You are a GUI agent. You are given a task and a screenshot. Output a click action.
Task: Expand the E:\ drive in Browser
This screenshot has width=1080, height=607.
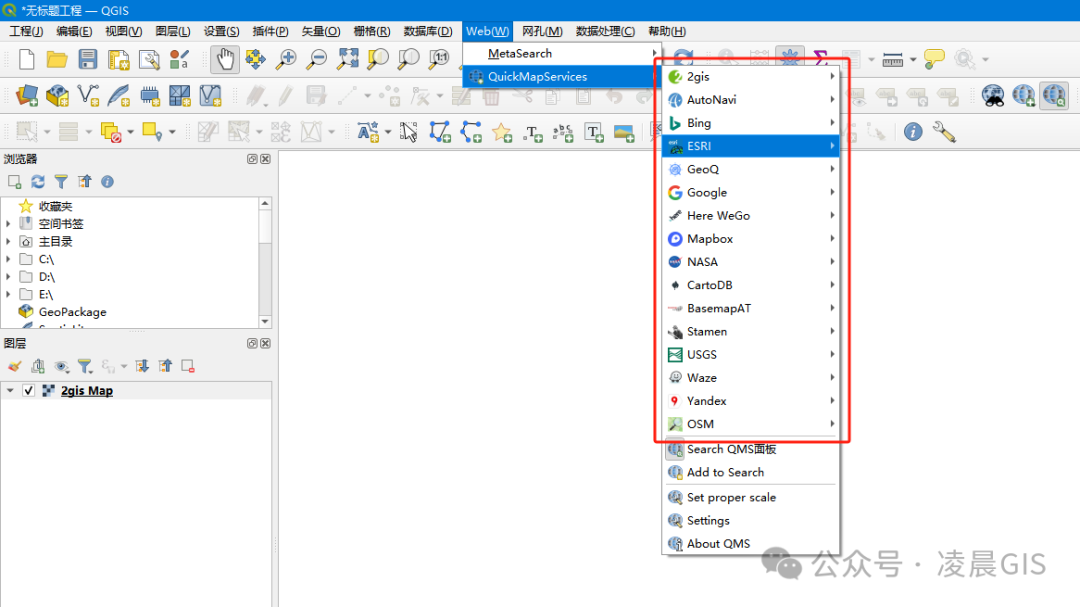pos(8,294)
